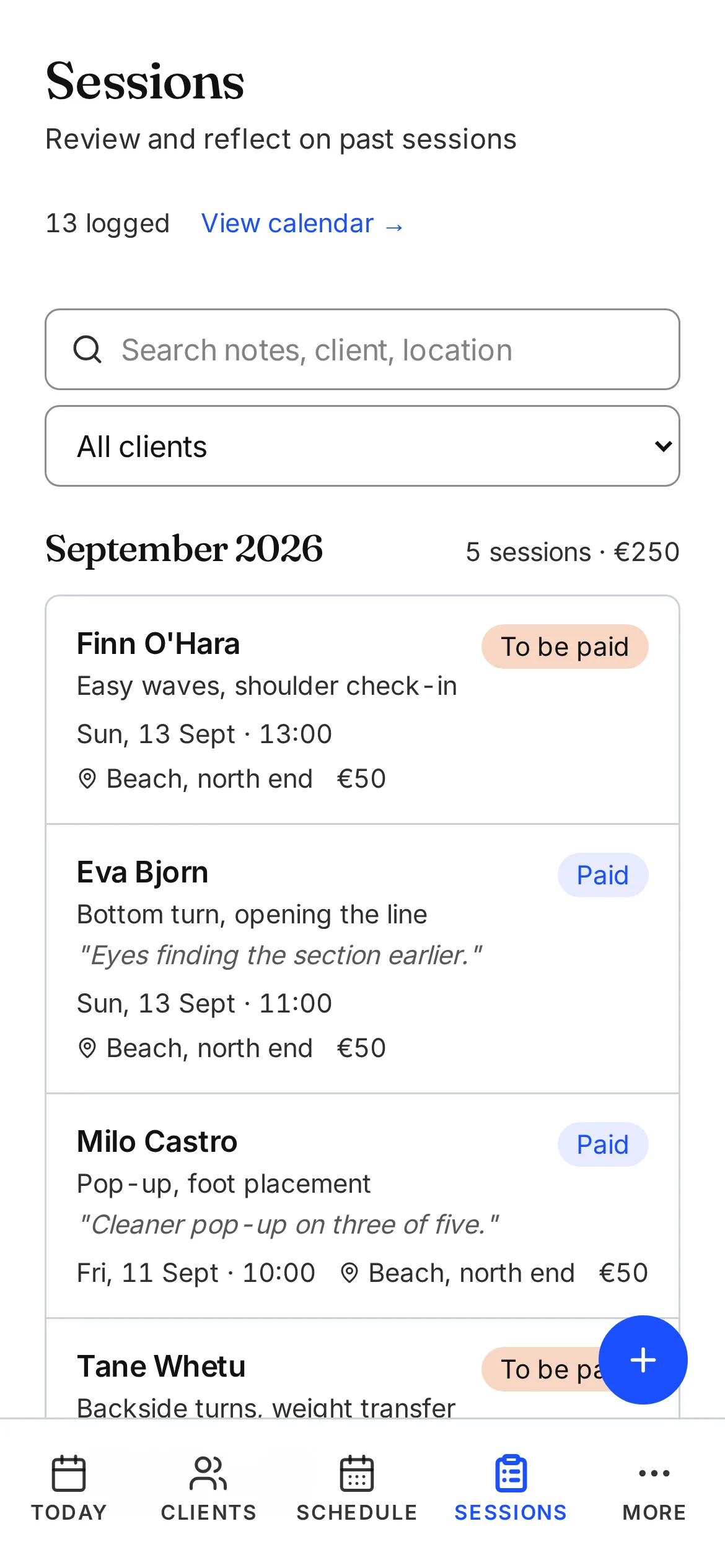Screen dimensions: 725x1568
Task: Tap location pin on Finn O'Hara session
Action: click(87, 778)
